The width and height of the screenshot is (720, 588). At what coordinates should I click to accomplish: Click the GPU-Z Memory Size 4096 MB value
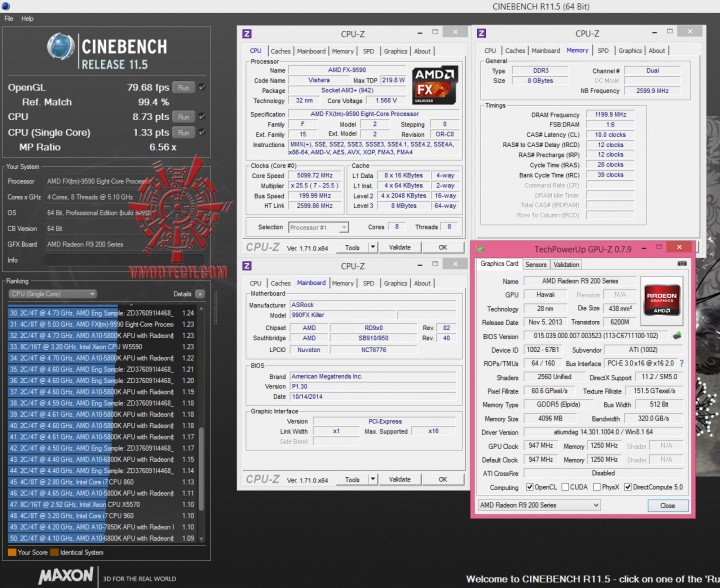click(x=550, y=419)
